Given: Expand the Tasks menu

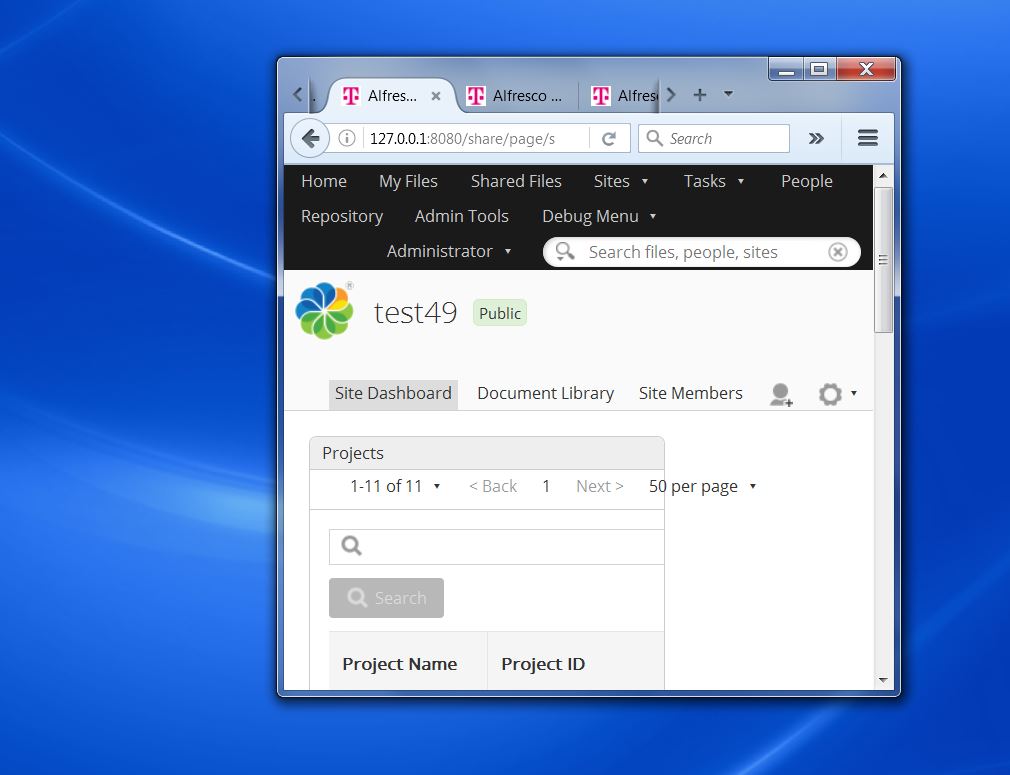Looking at the screenshot, I should point(713,181).
